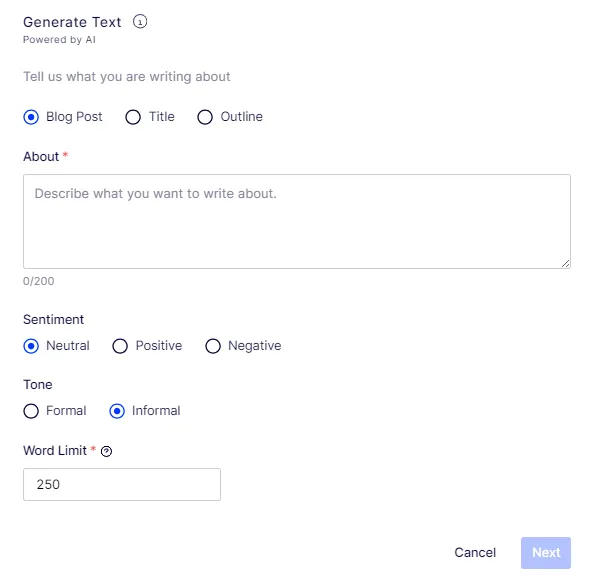The height and width of the screenshot is (587, 594).
Task: Click the info icon beside Generate Text
Action: [140, 22]
